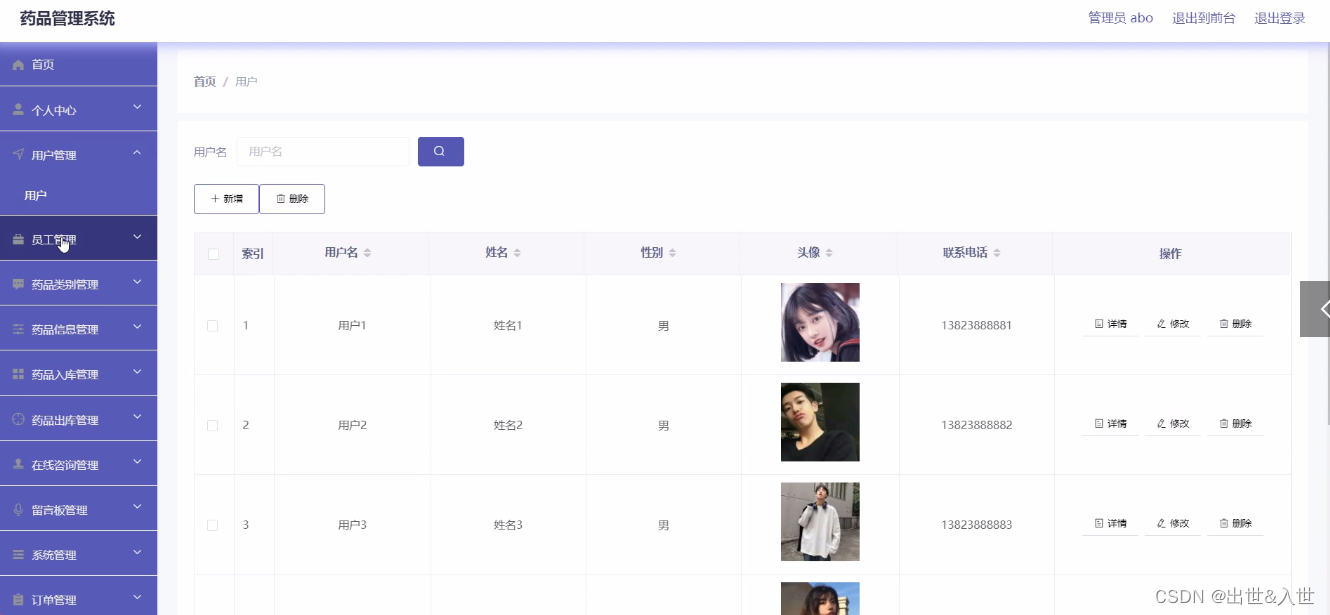Click the avatar thumbnail of 用户2

(x=820, y=422)
